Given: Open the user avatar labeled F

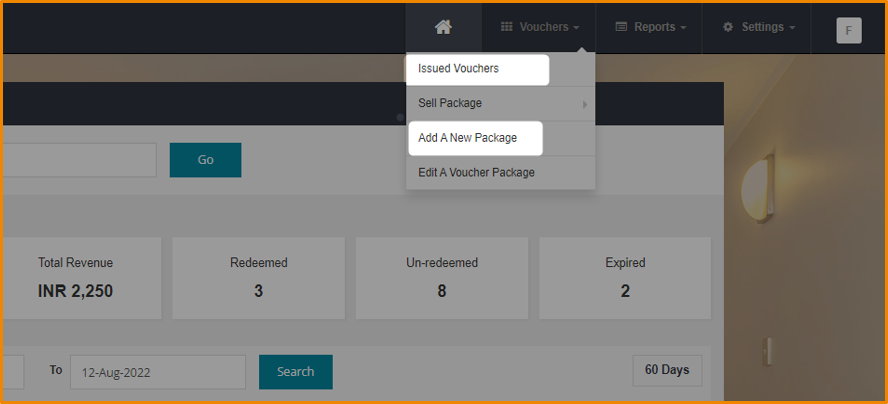Looking at the screenshot, I should click(x=848, y=30).
